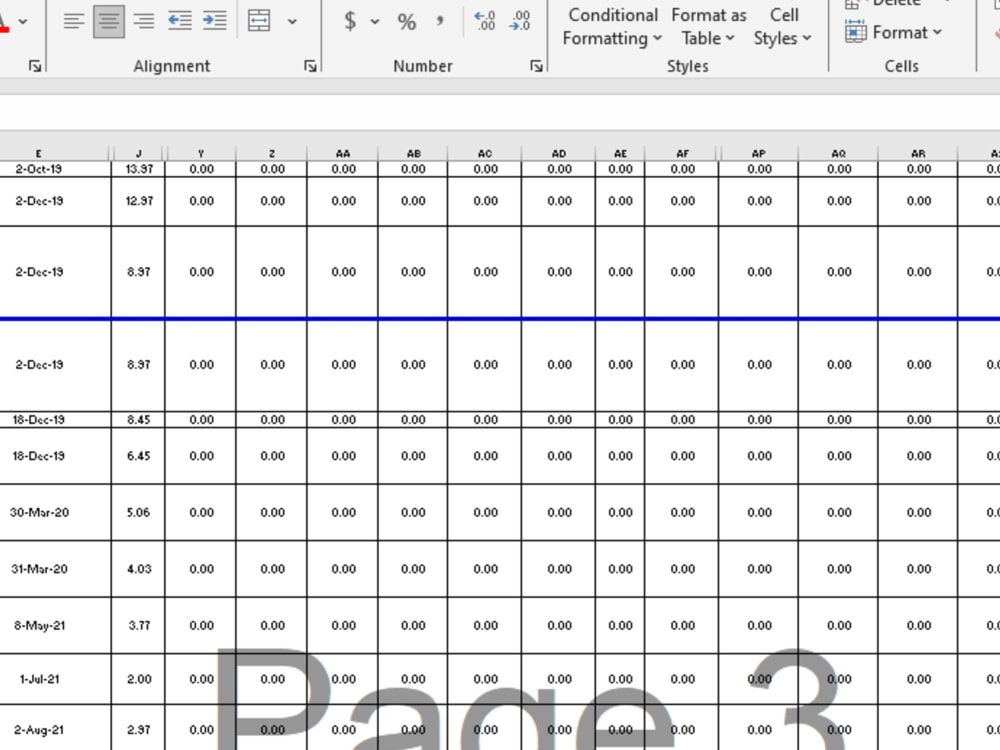Image resolution: width=1000 pixels, height=750 pixels.
Task: Click the Merge & Center icon
Action: (259, 21)
